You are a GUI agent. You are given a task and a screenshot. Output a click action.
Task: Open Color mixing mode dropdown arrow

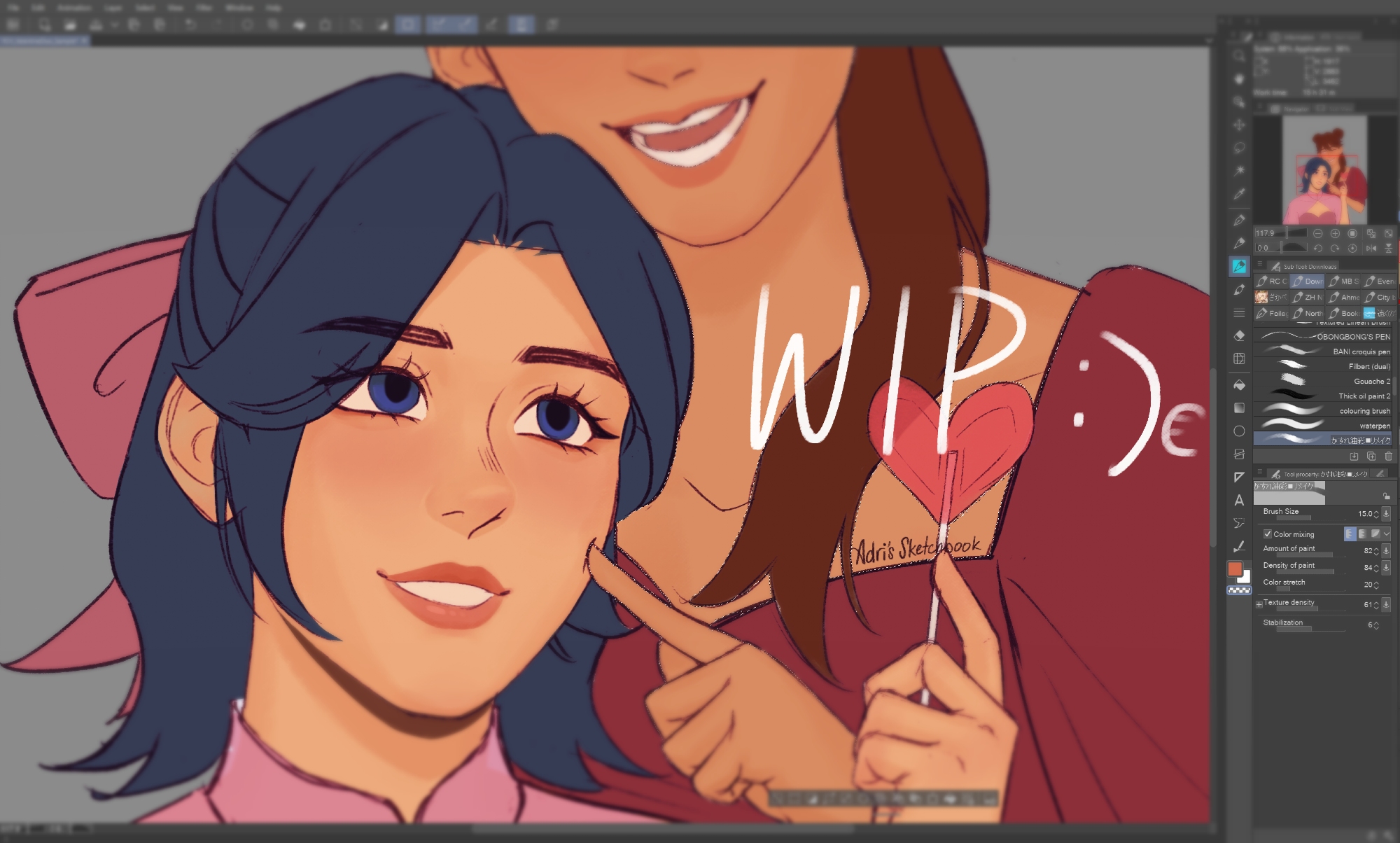point(1387,534)
